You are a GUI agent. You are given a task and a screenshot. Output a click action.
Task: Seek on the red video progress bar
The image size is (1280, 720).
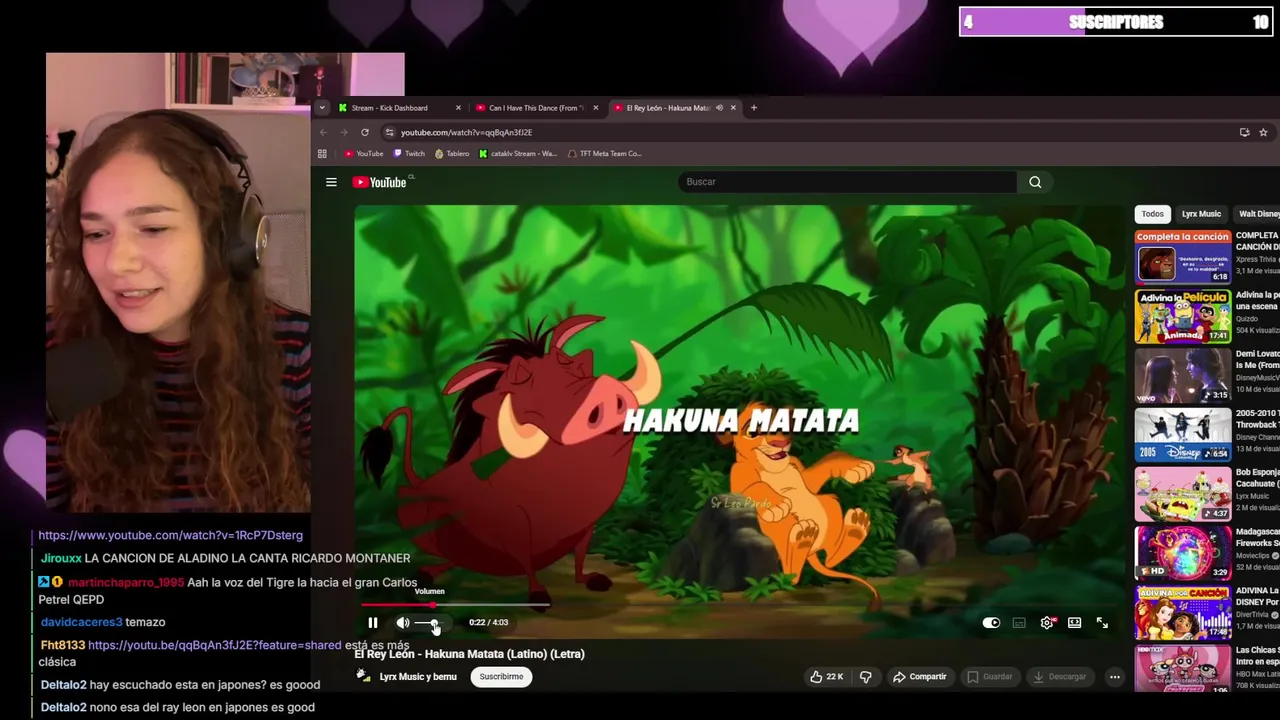455,604
